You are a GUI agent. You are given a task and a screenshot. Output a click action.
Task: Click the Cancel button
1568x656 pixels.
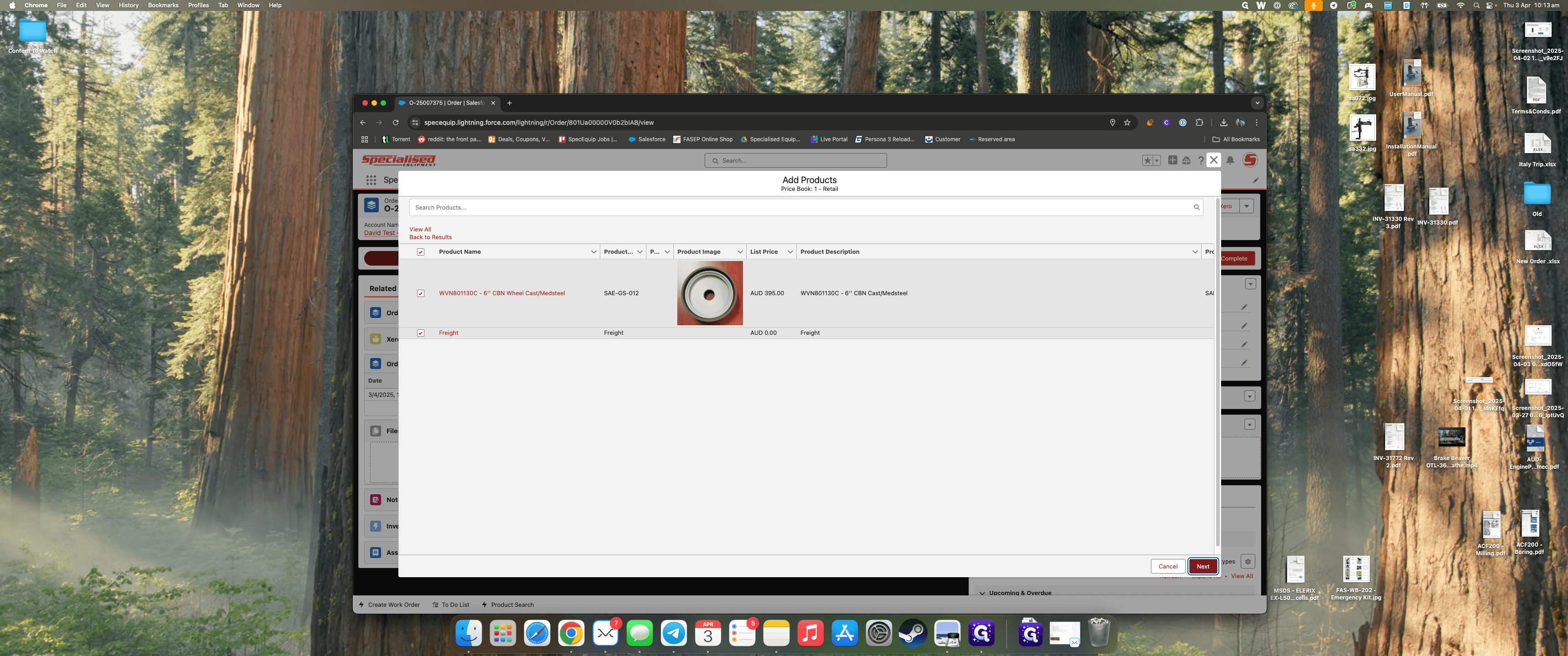1167,567
